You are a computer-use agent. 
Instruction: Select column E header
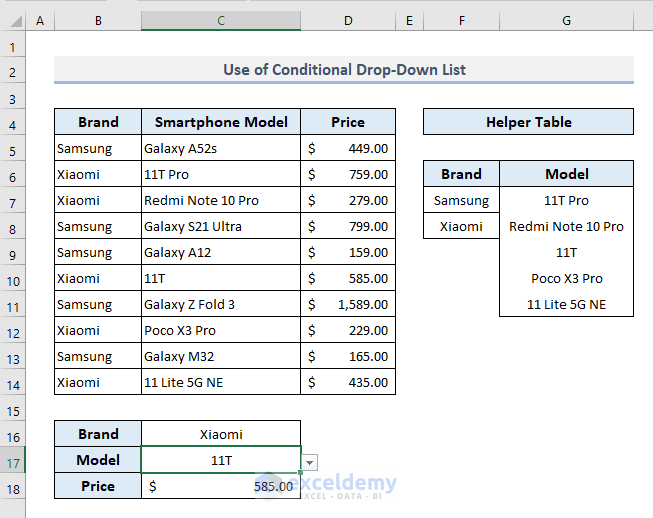click(409, 20)
